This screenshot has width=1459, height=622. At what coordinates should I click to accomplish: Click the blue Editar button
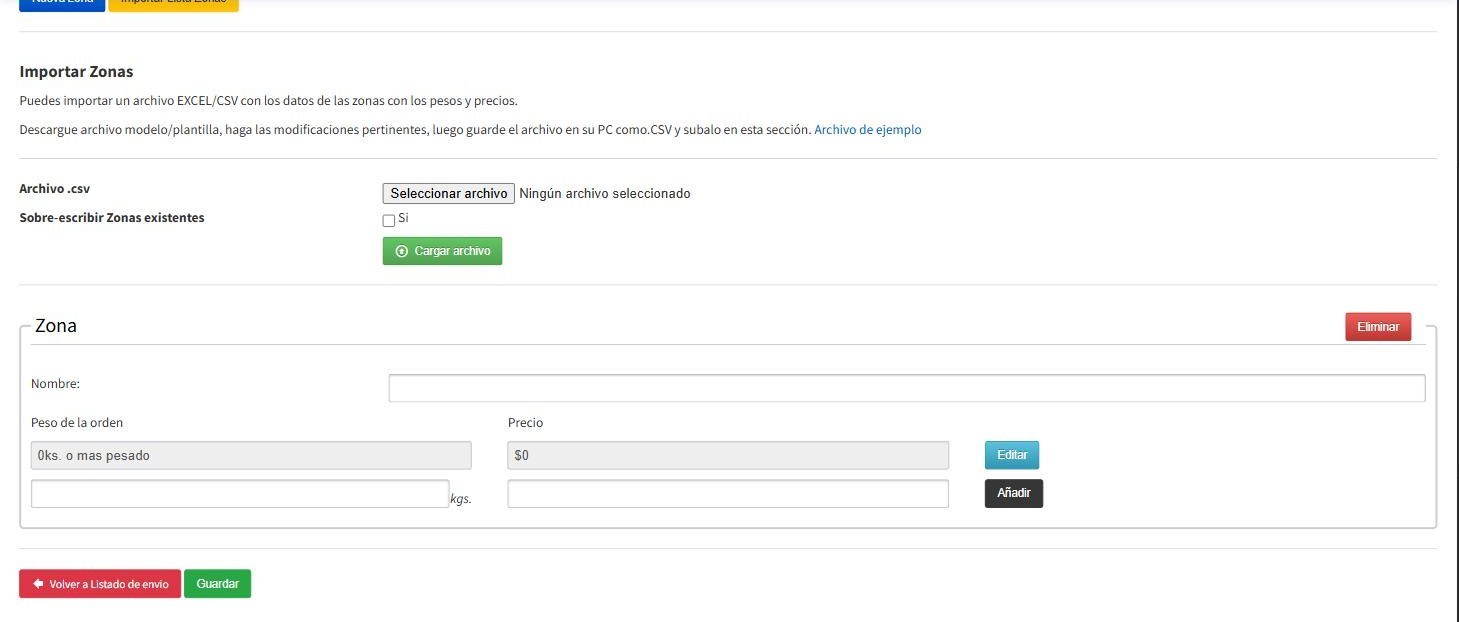(x=1012, y=455)
